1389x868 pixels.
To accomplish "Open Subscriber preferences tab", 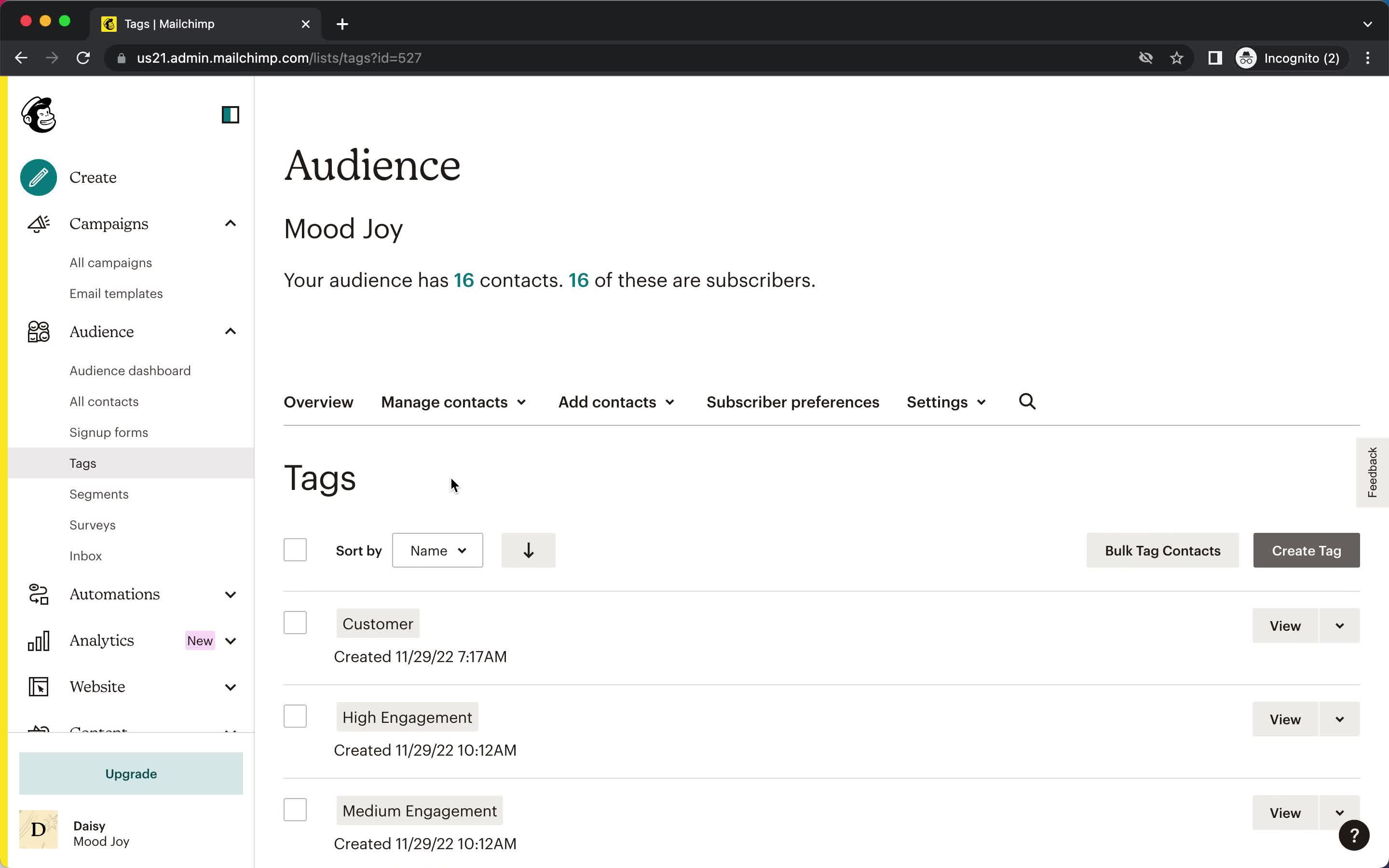I will [x=793, y=402].
